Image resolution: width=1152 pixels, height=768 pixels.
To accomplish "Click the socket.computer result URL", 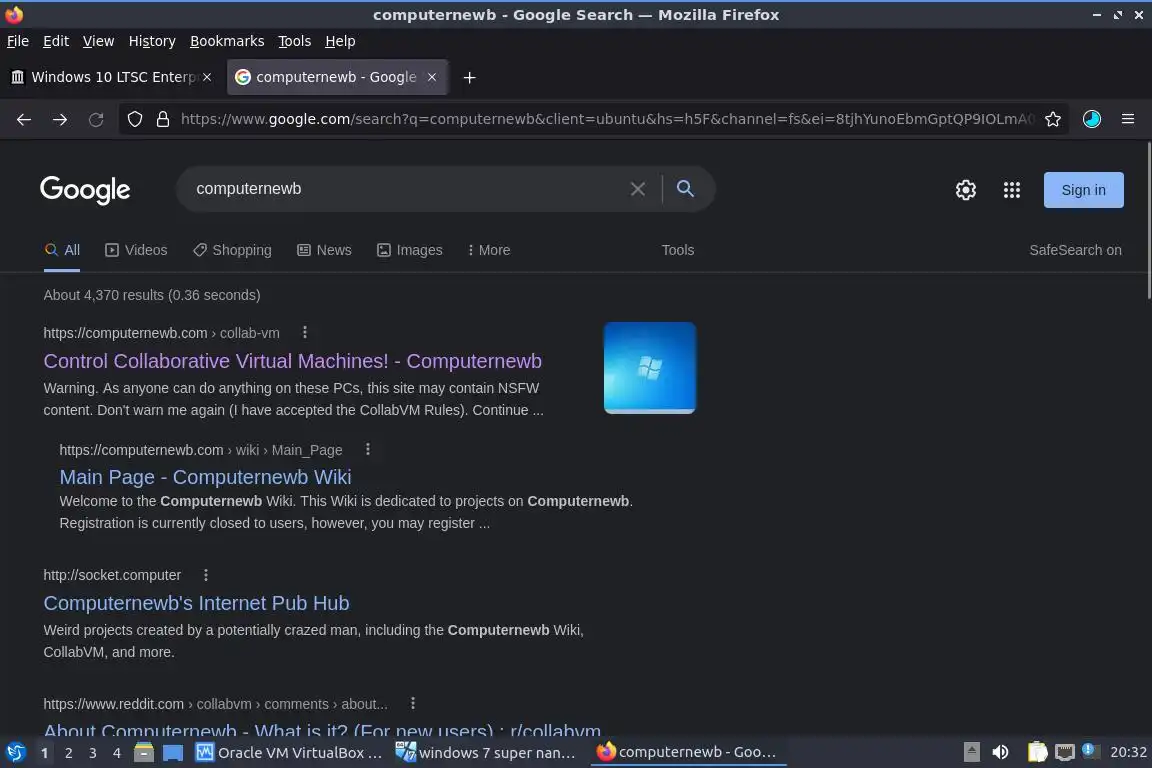I will coord(112,575).
